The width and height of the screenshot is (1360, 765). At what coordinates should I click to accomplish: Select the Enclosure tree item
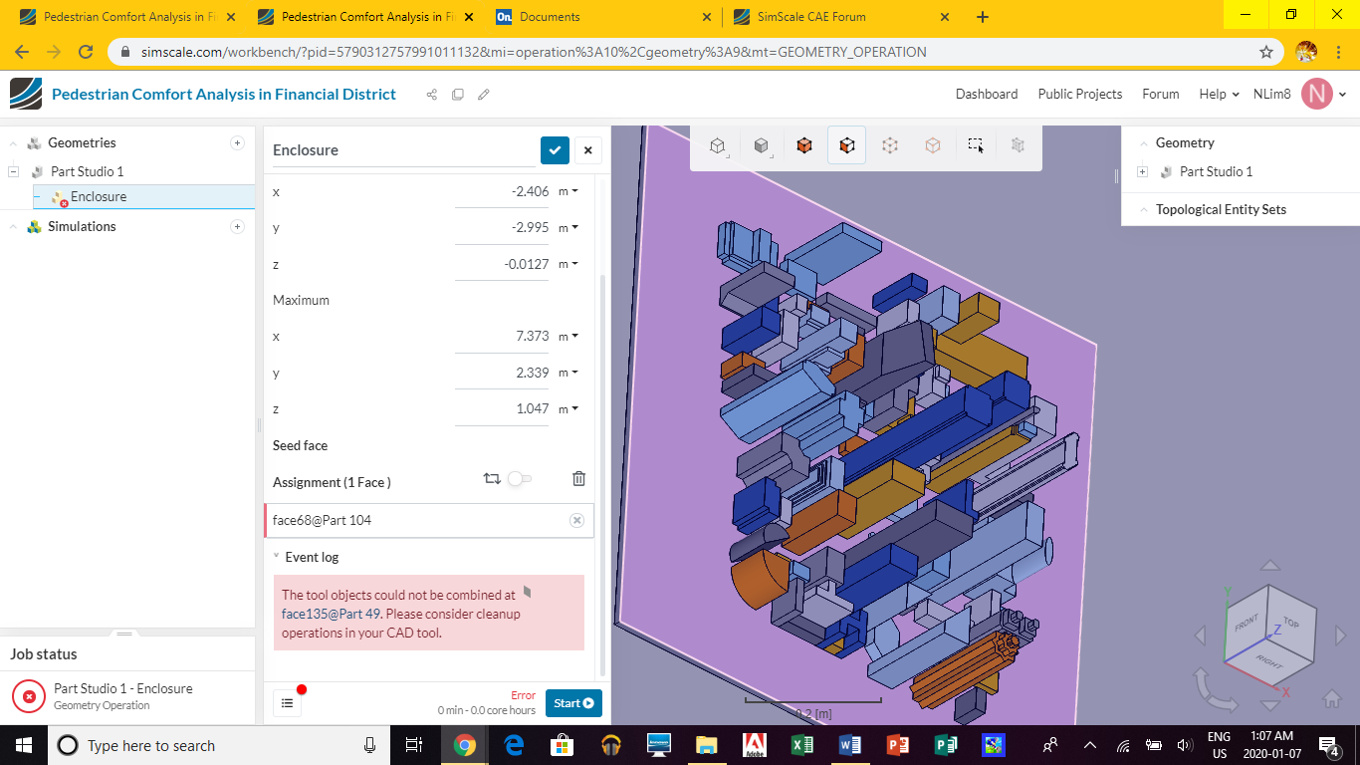pos(143,197)
